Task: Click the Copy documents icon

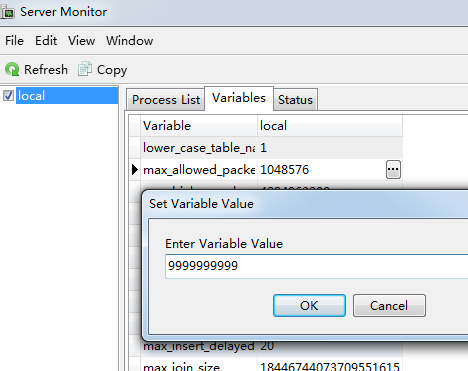Action: coord(85,69)
